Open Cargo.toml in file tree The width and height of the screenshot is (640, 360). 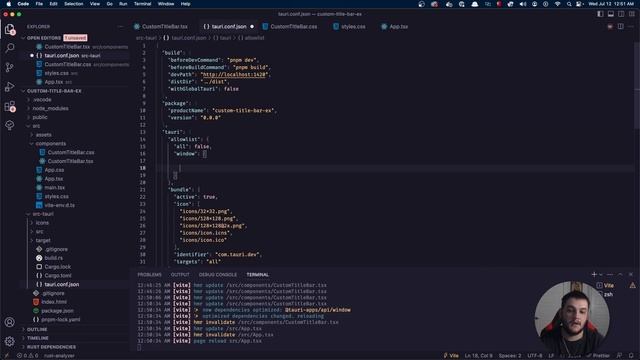(58, 276)
